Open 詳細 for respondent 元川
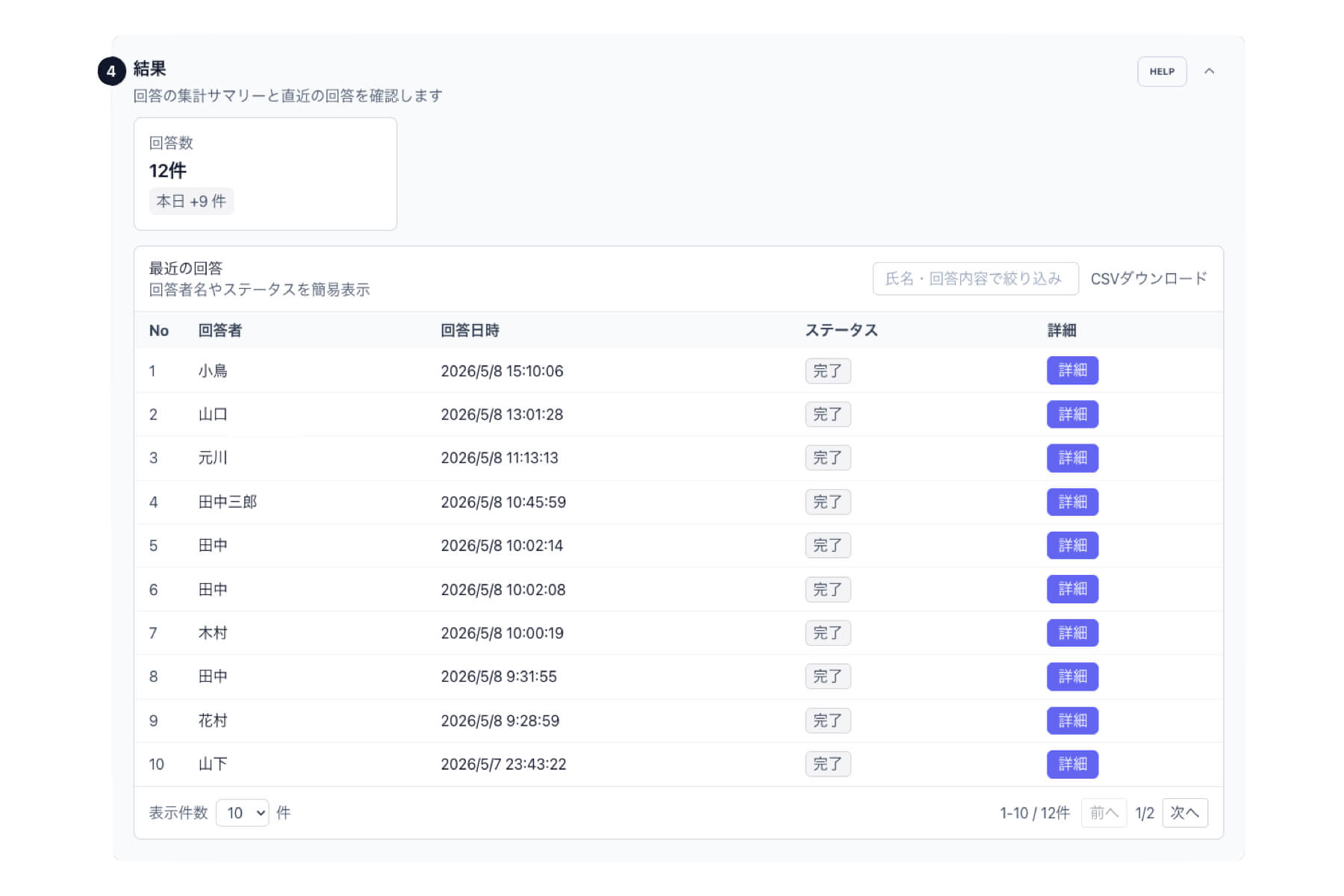 [1072, 458]
